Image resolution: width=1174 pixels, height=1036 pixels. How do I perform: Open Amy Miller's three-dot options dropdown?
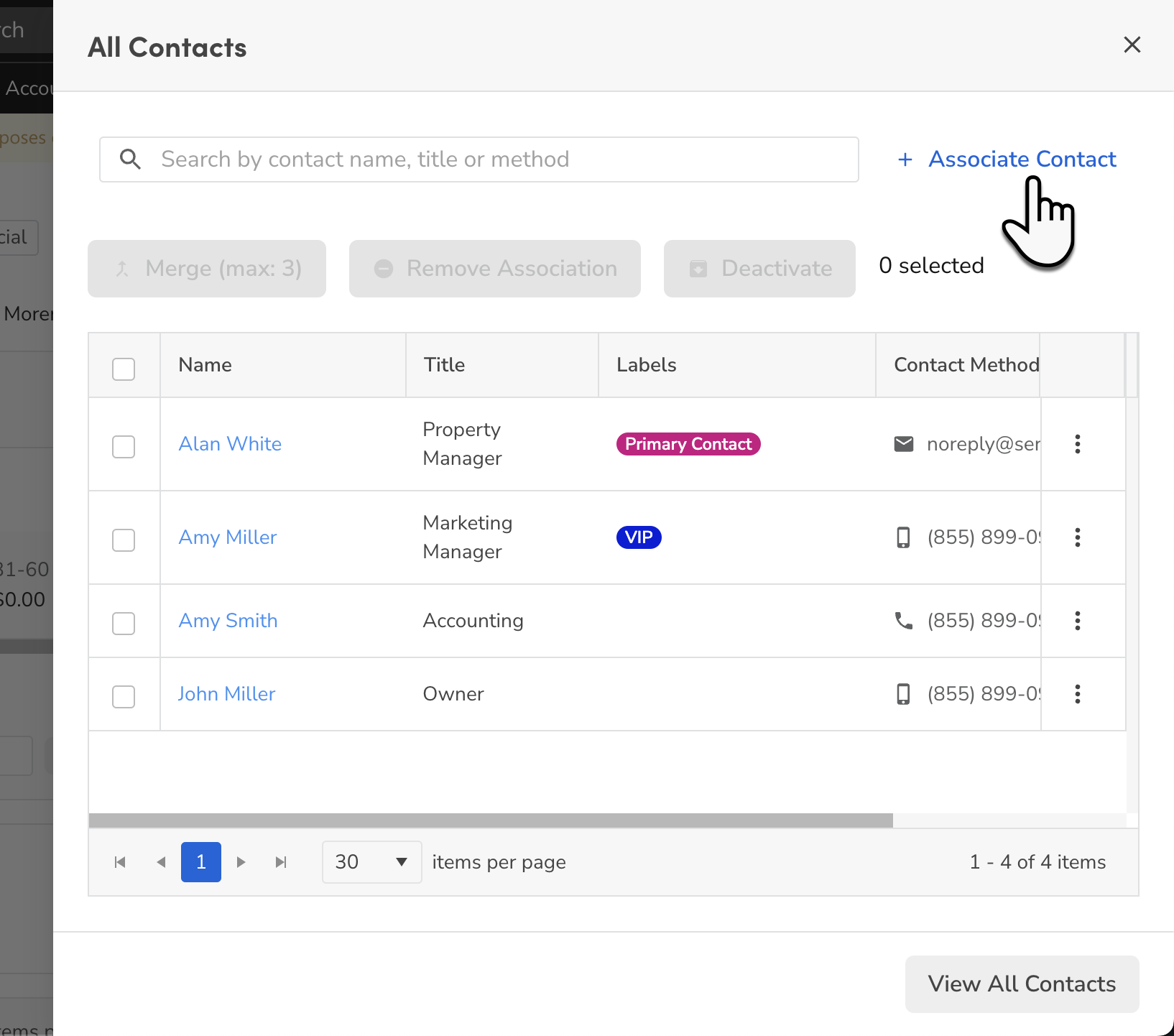click(1078, 537)
